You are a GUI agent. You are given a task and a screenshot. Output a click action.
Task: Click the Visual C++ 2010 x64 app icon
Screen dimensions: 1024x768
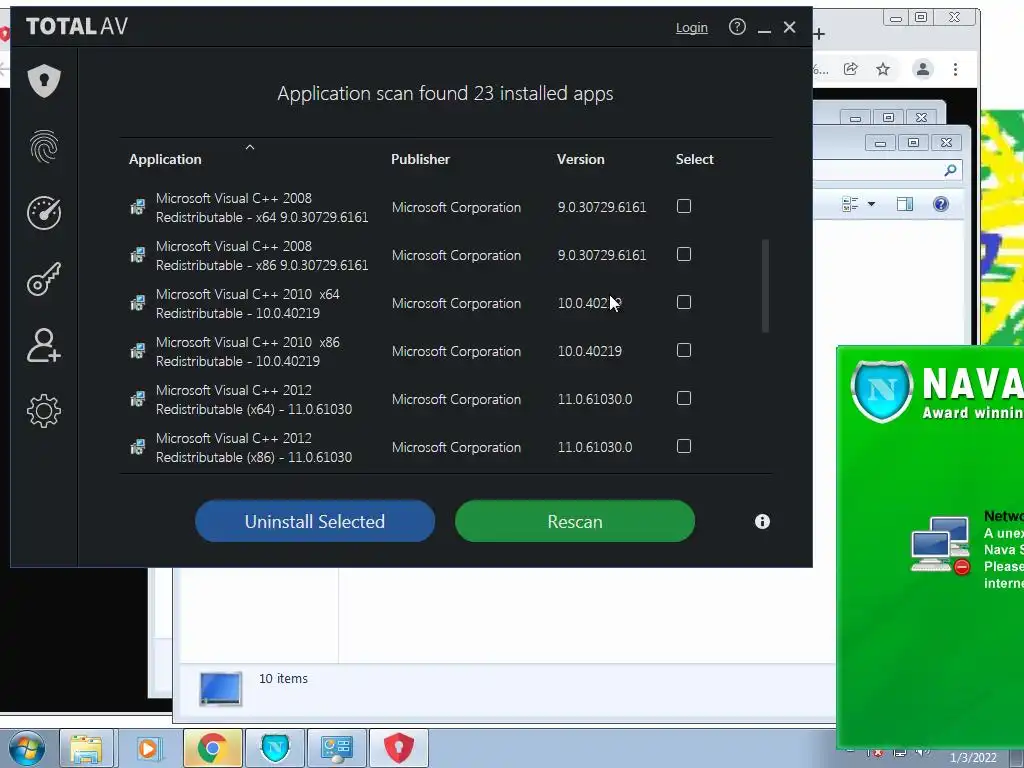138,303
